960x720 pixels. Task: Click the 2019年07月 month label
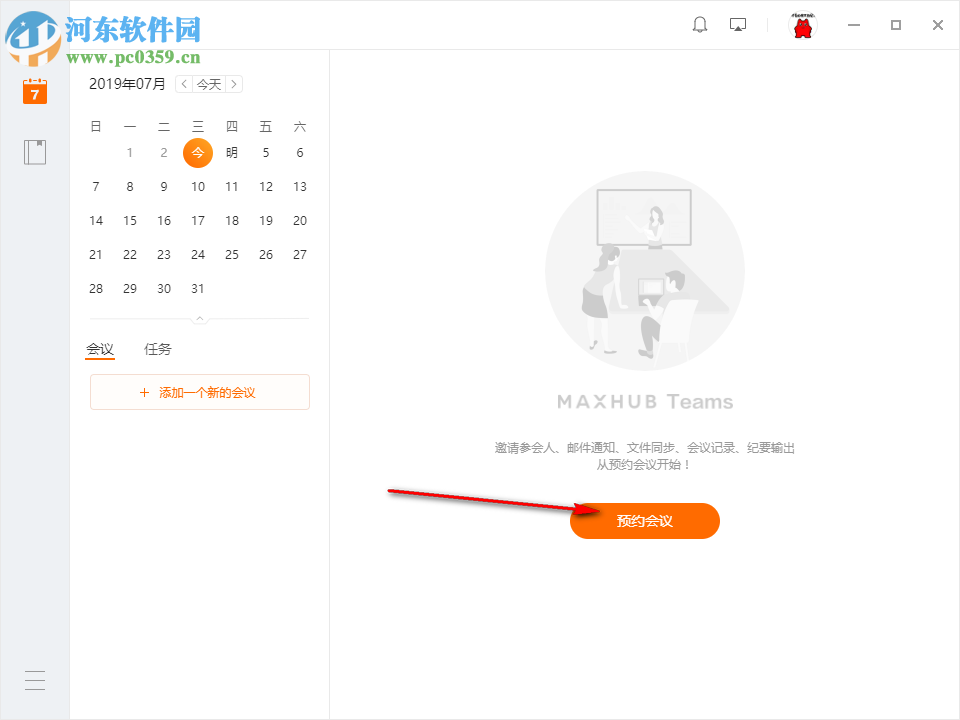tap(126, 84)
